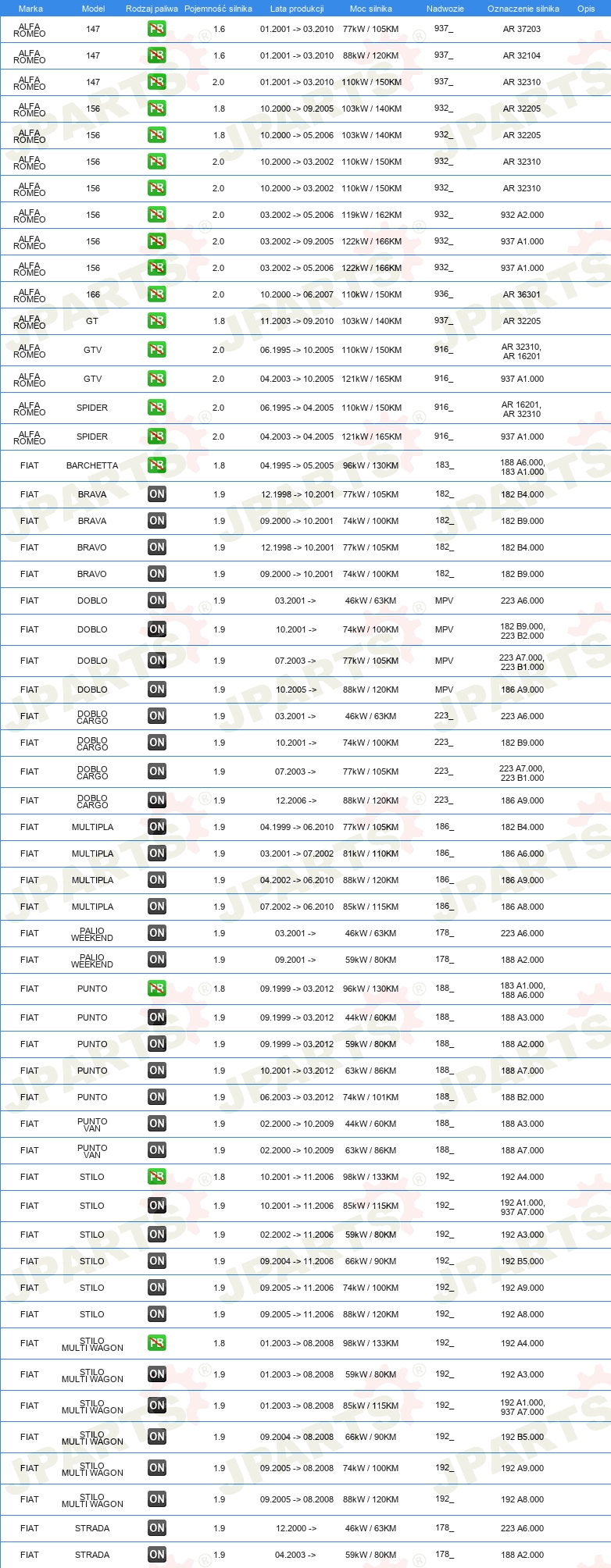Screen dimensions: 611x1568
Task: Click the PB icon in the Alfa Romeo GT row
Action: 156,321
